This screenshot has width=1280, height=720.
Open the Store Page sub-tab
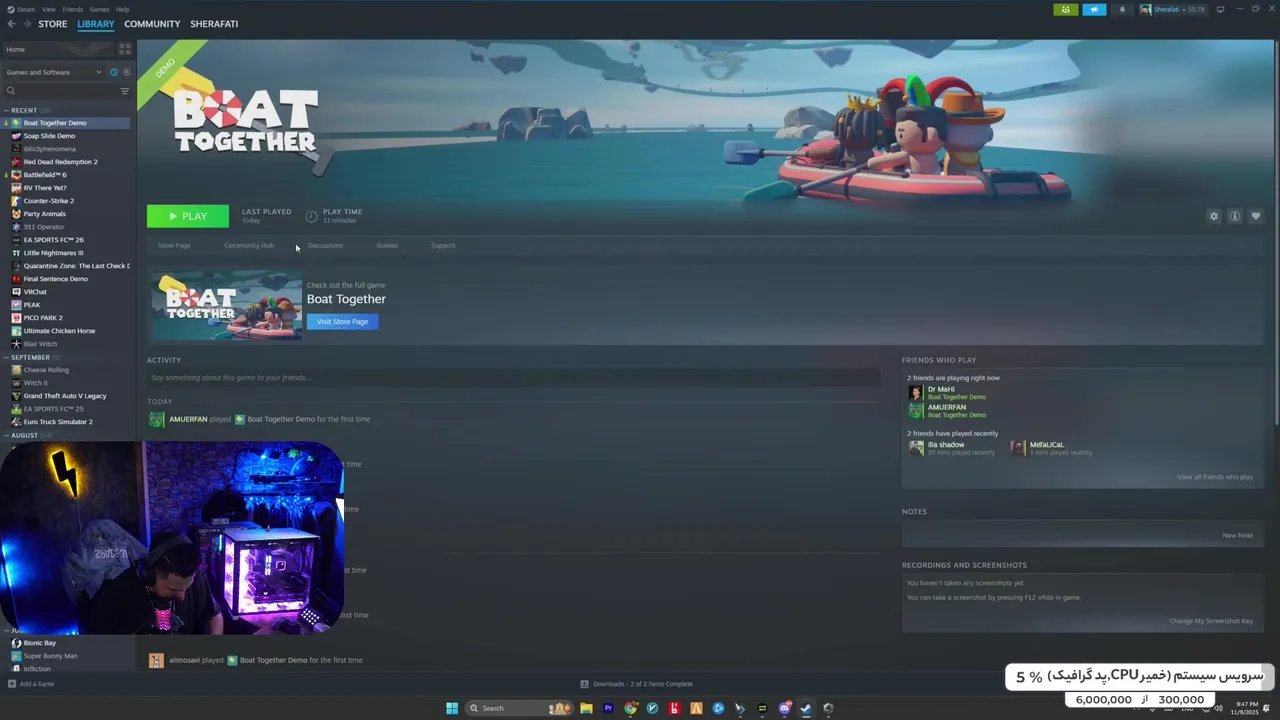coord(174,245)
